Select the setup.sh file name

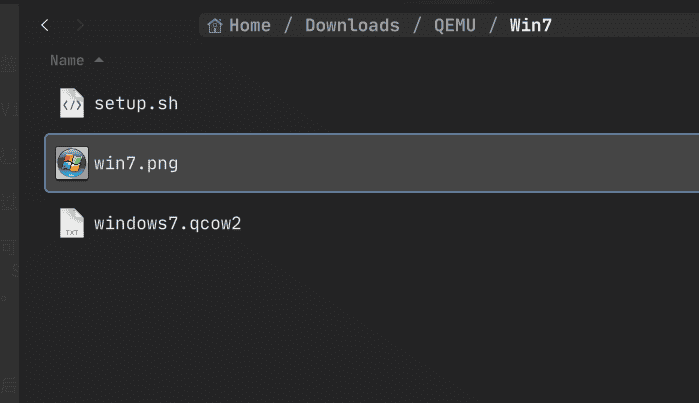(136, 103)
